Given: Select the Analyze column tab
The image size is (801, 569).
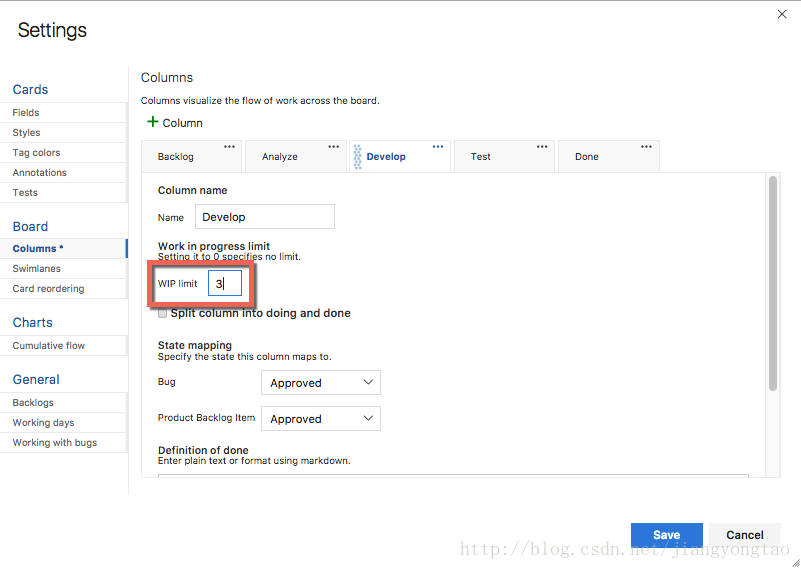Looking at the screenshot, I should click(x=296, y=156).
